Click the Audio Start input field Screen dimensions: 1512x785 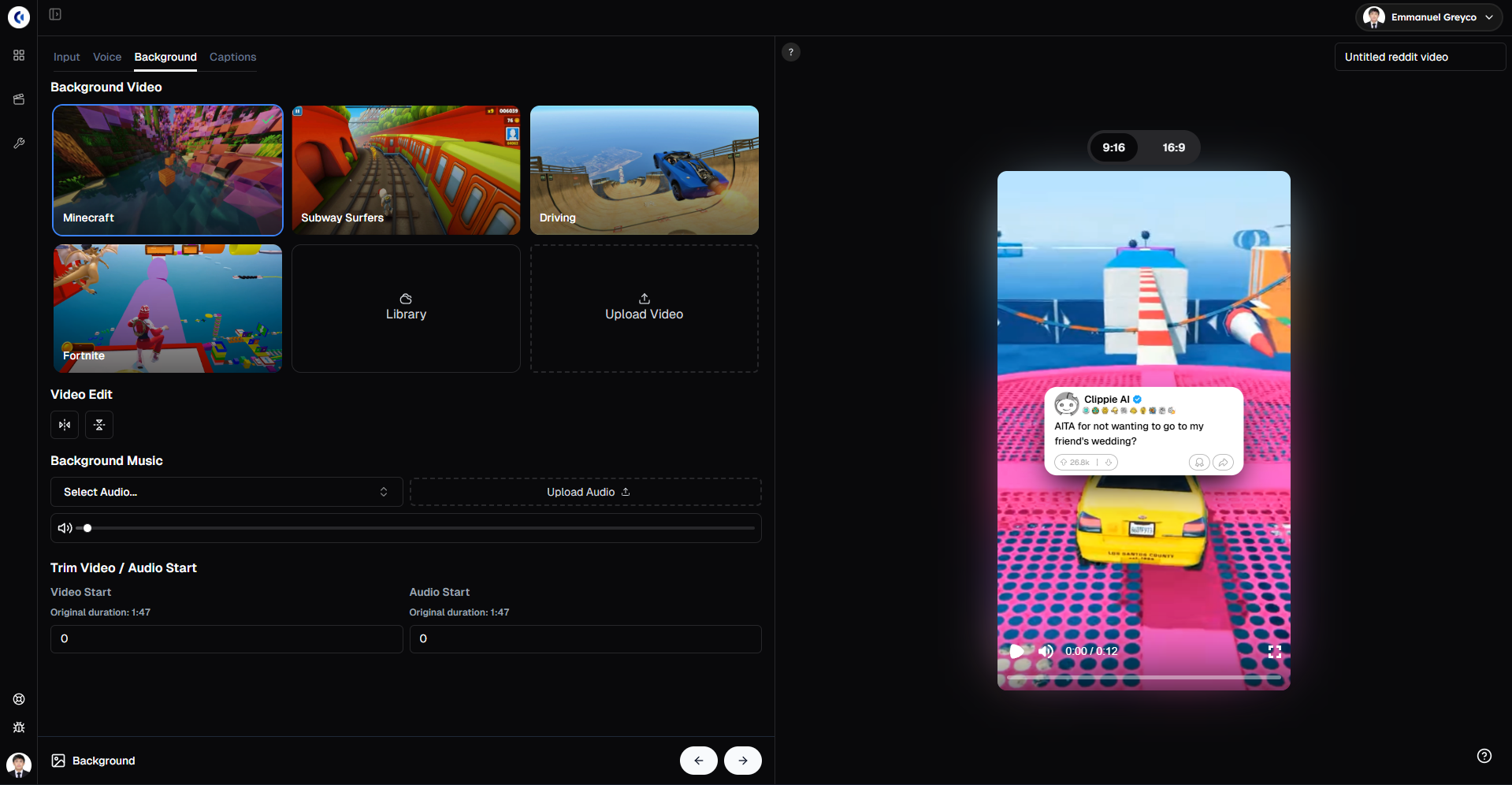click(x=585, y=639)
